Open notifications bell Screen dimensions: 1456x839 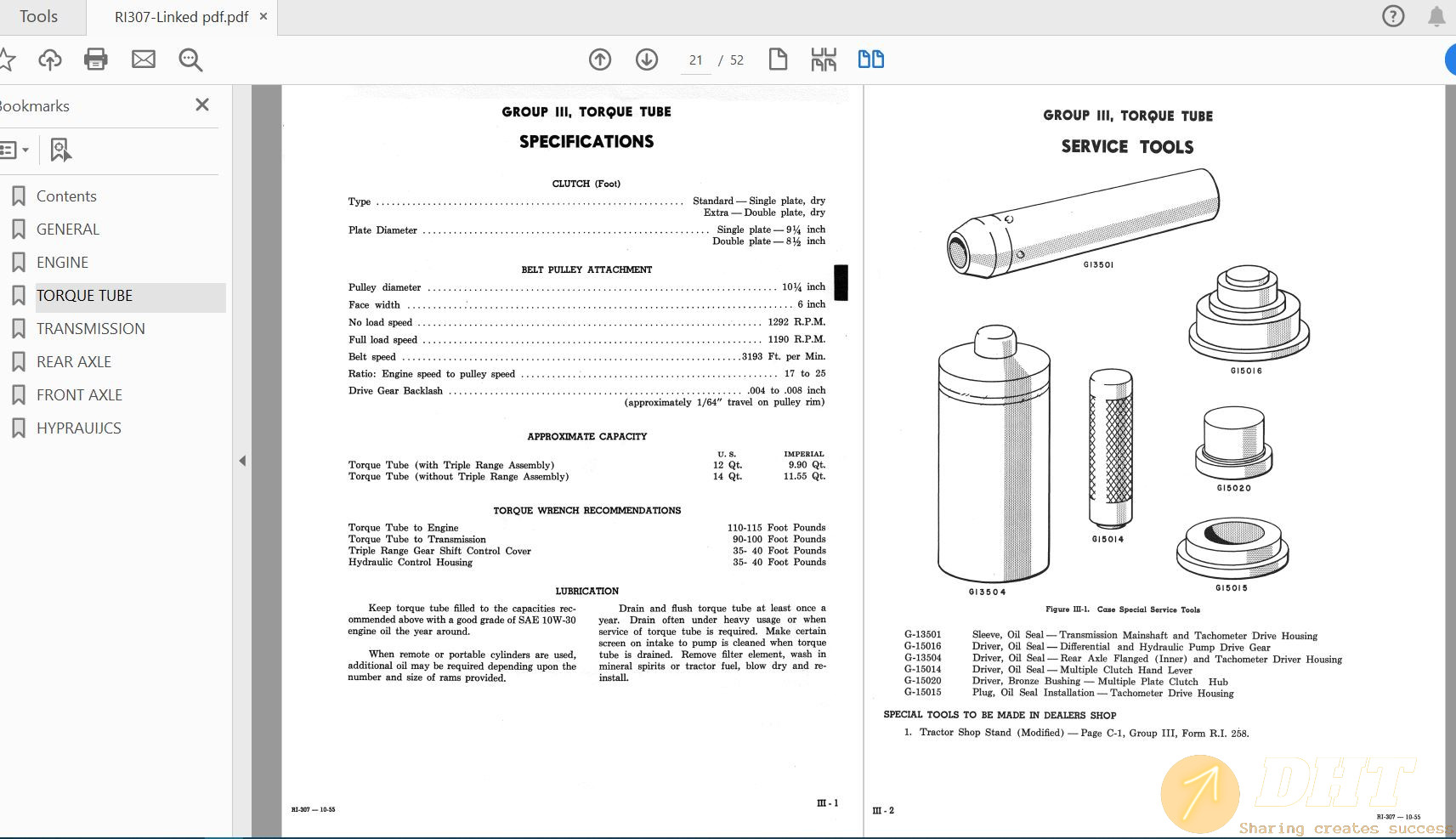[1436, 16]
